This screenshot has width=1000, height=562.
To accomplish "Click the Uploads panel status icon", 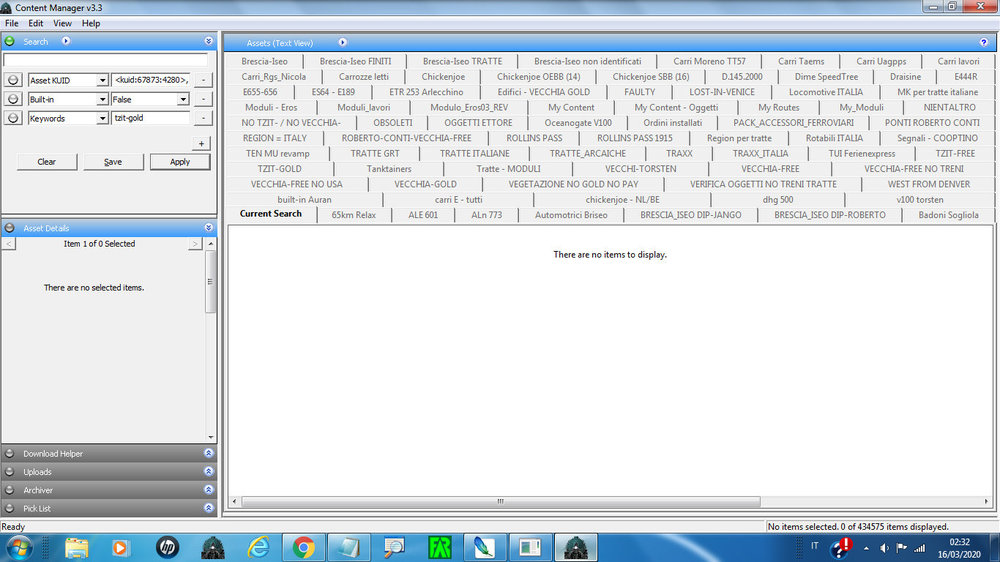I will [x=10, y=472].
